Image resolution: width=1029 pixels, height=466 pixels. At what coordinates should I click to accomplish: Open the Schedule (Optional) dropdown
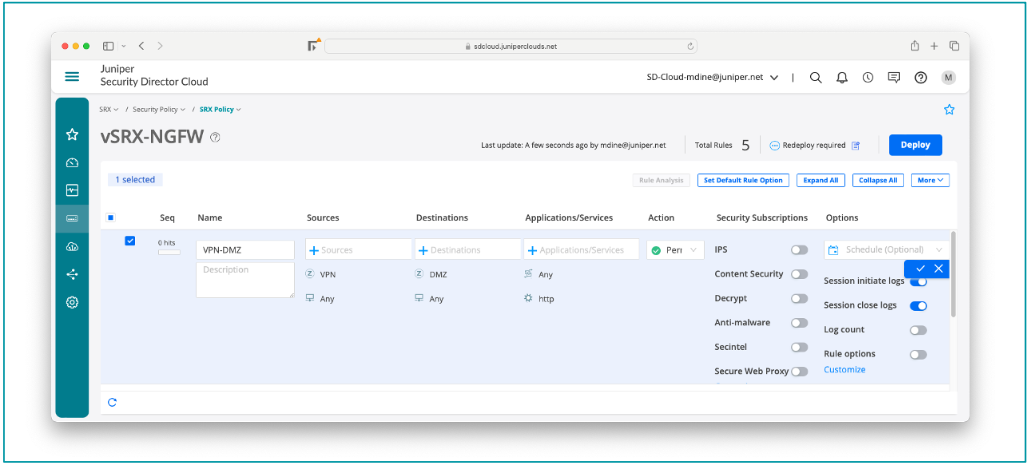coord(886,249)
